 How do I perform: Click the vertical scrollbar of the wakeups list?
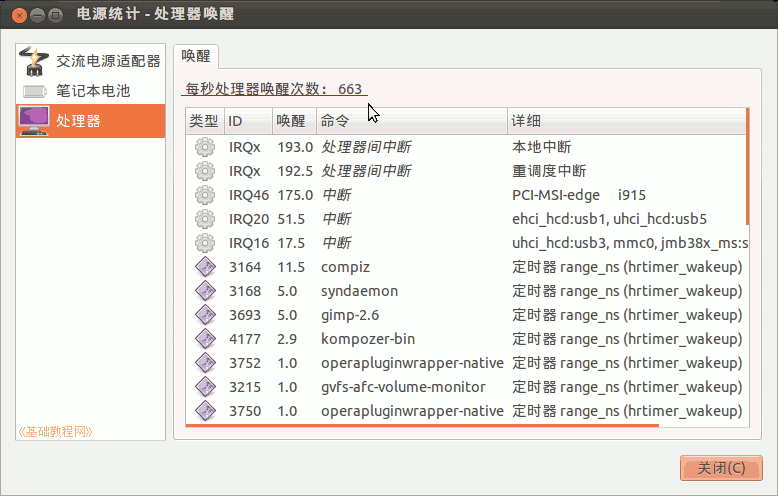pos(747,168)
